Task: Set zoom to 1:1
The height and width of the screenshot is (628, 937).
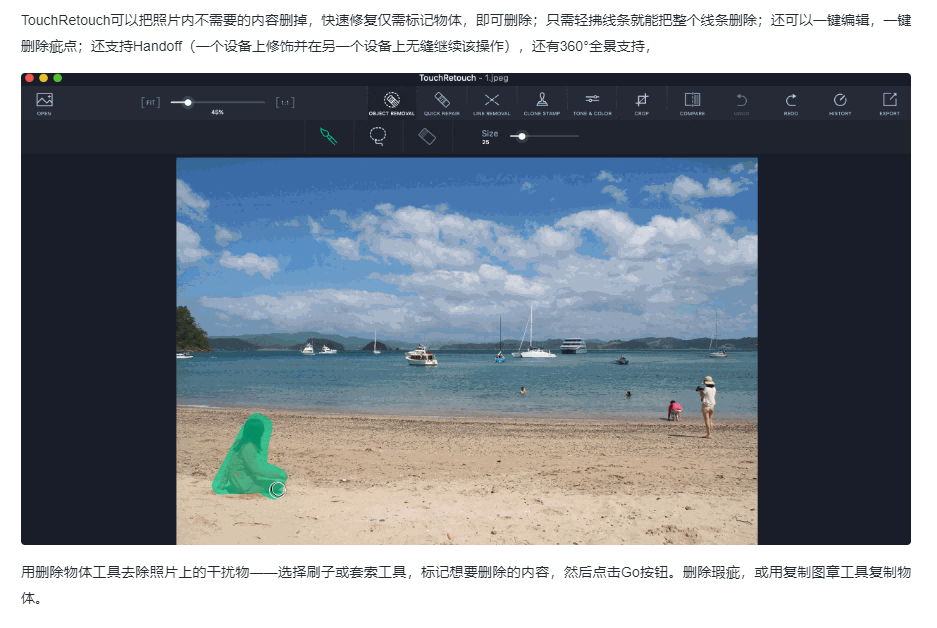Action: point(285,102)
